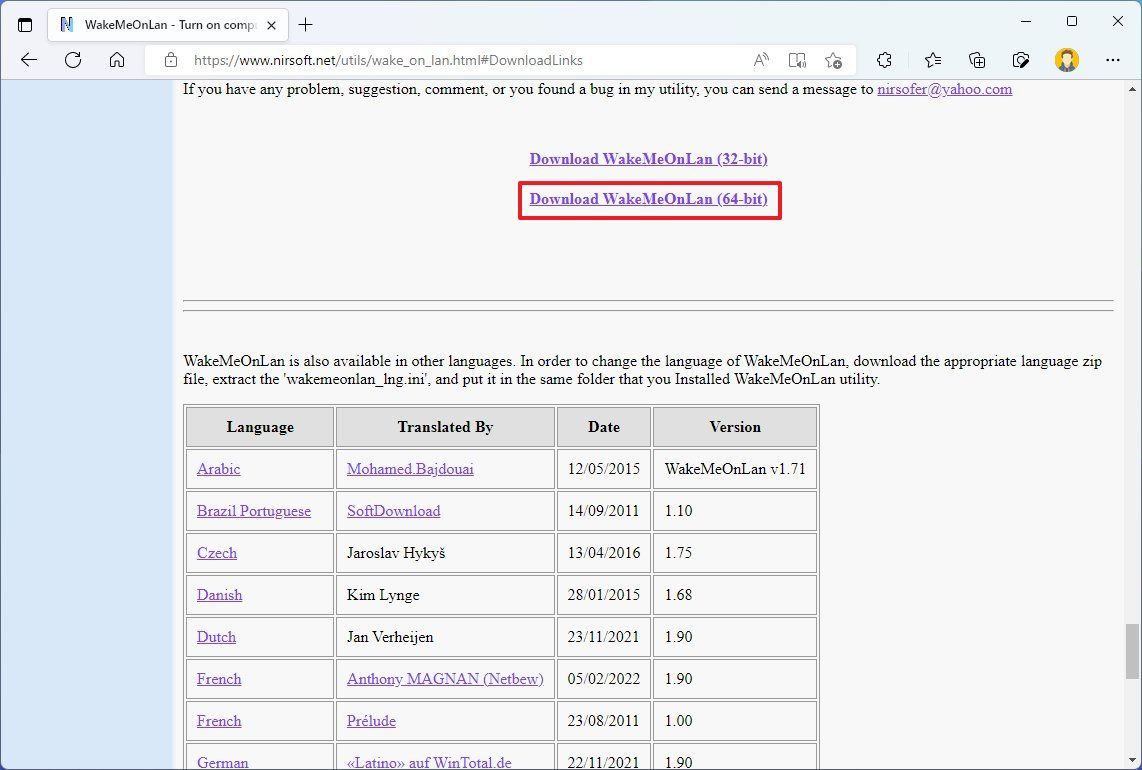
Task: Email nirsofer@yahoo.com
Action: pos(944,89)
